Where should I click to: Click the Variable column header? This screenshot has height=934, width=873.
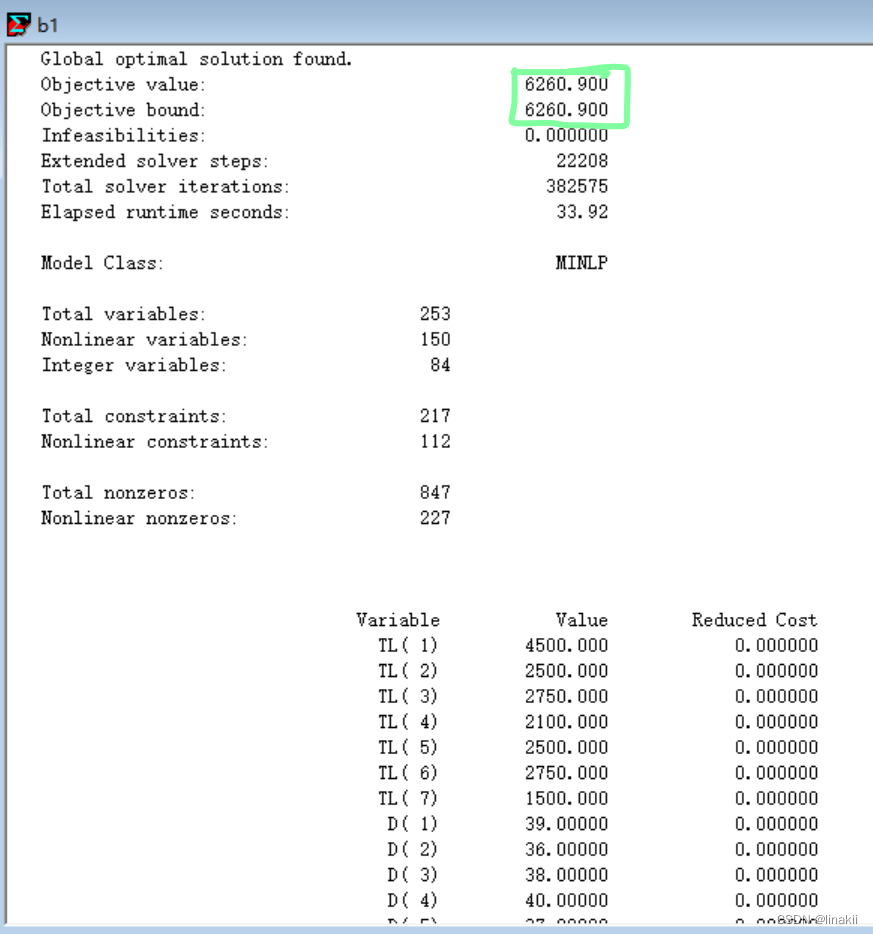[x=398, y=620]
